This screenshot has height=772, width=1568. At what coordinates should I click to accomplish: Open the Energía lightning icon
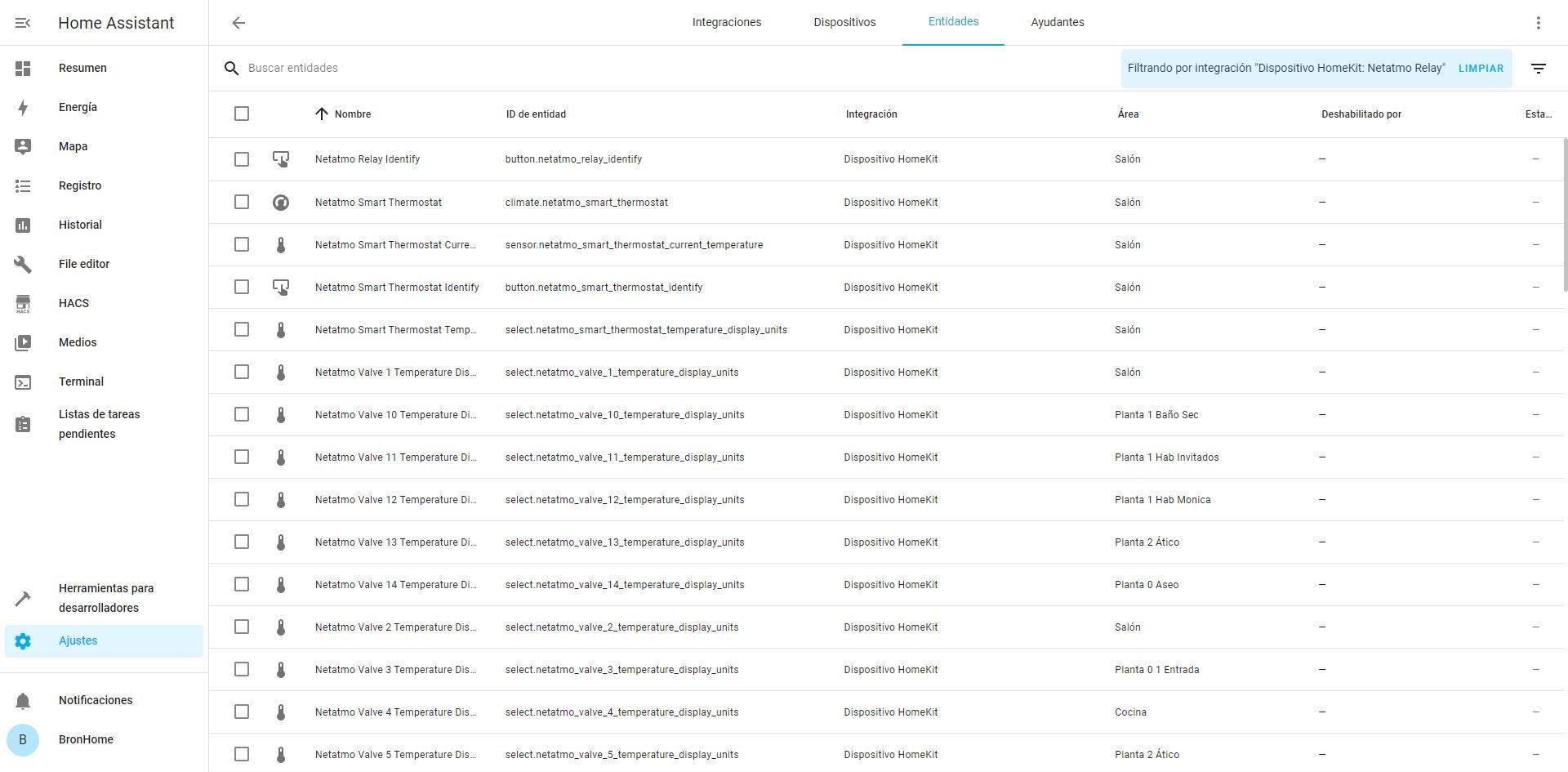click(23, 108)
